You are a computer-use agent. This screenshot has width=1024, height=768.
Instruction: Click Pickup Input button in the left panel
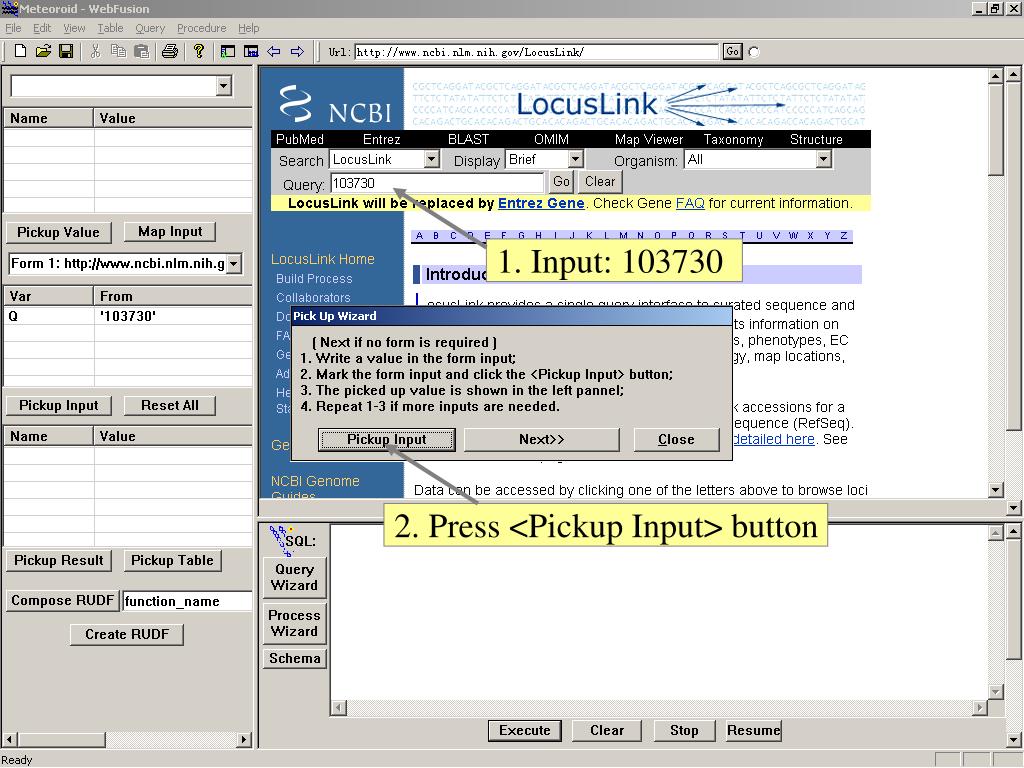point(59,406)
